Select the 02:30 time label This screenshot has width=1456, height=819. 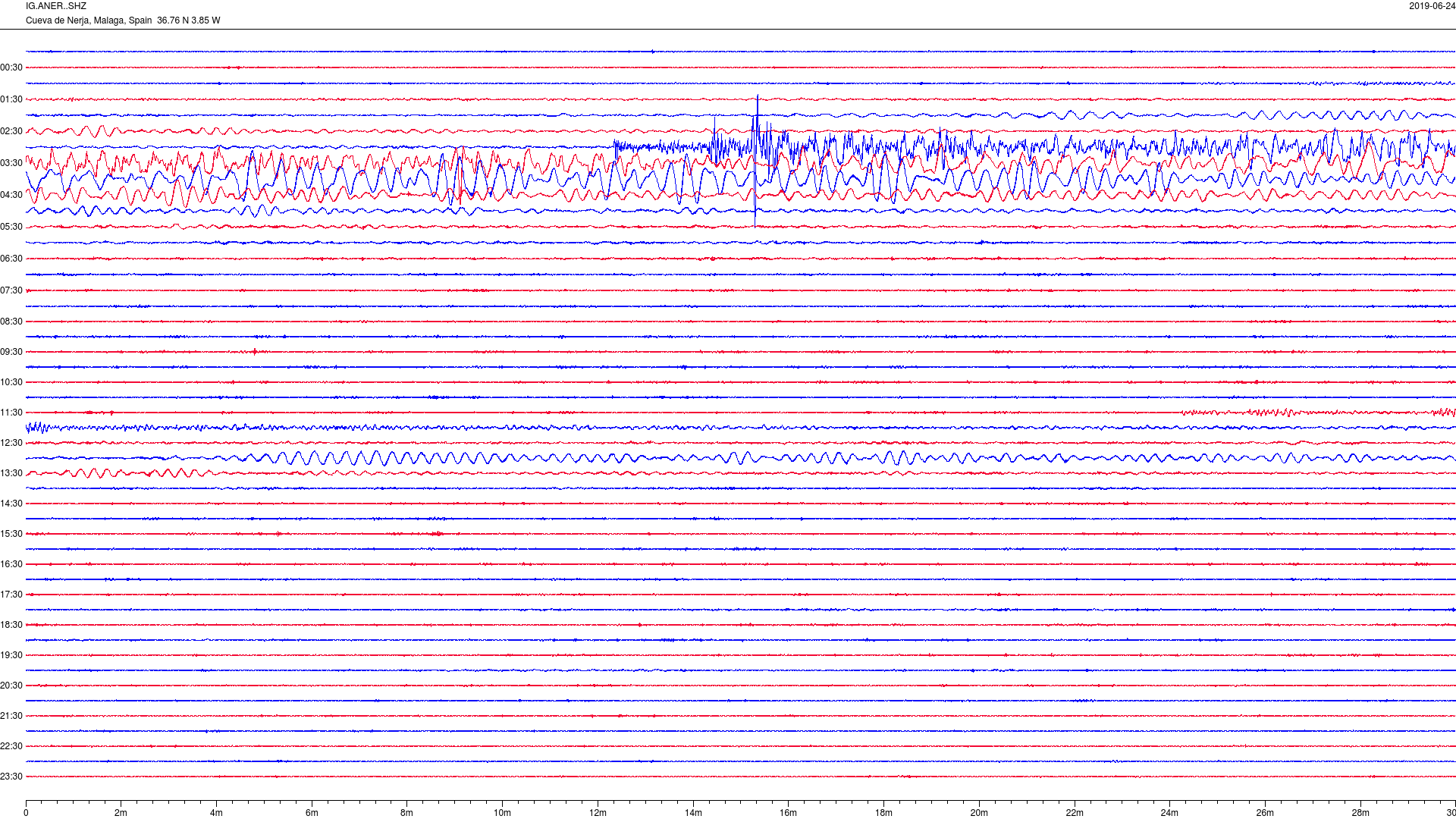(x=11, y=131)
